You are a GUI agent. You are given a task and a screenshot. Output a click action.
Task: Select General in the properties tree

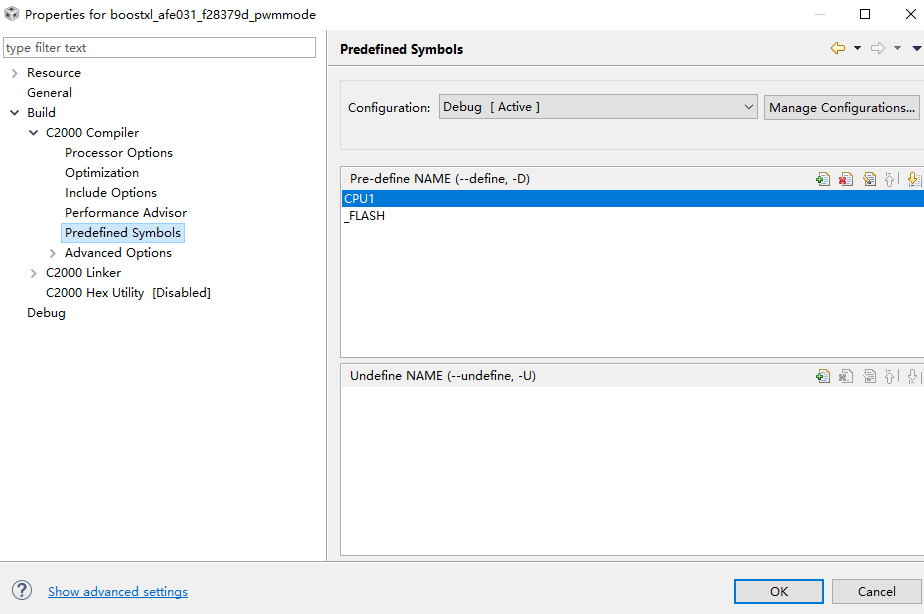(x=50, y=93)
